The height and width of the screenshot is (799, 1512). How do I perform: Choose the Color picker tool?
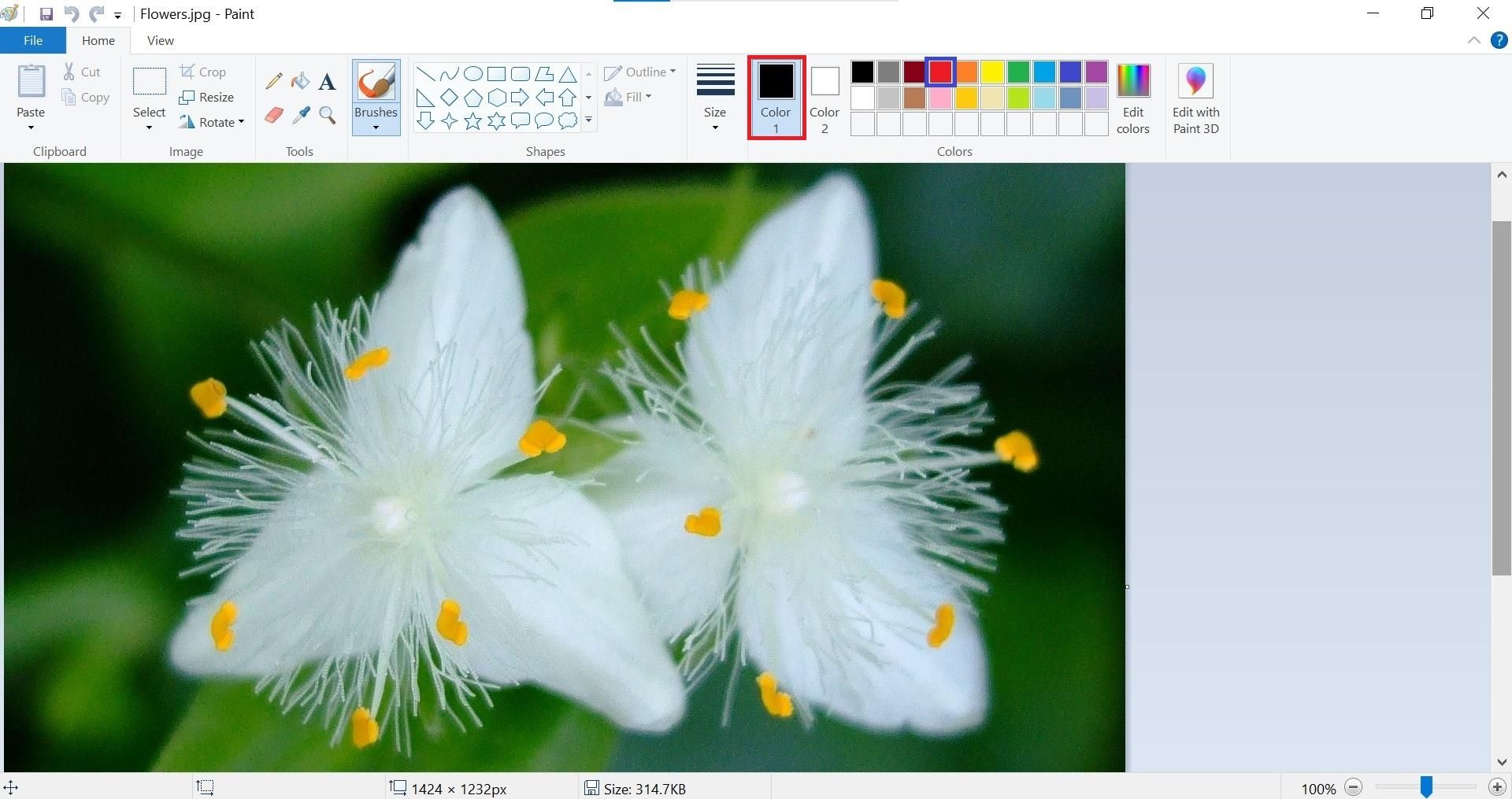click(300, 115)
